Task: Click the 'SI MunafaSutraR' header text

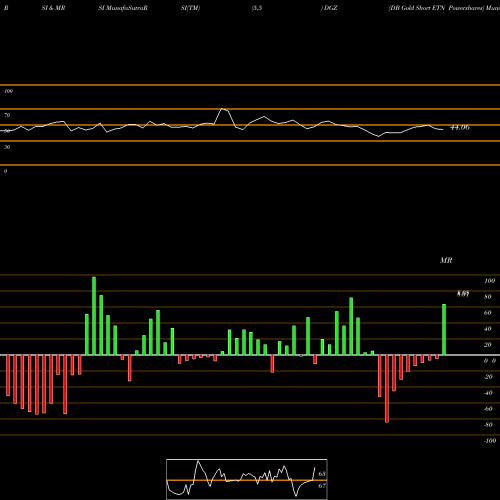Action: (123, 8)
